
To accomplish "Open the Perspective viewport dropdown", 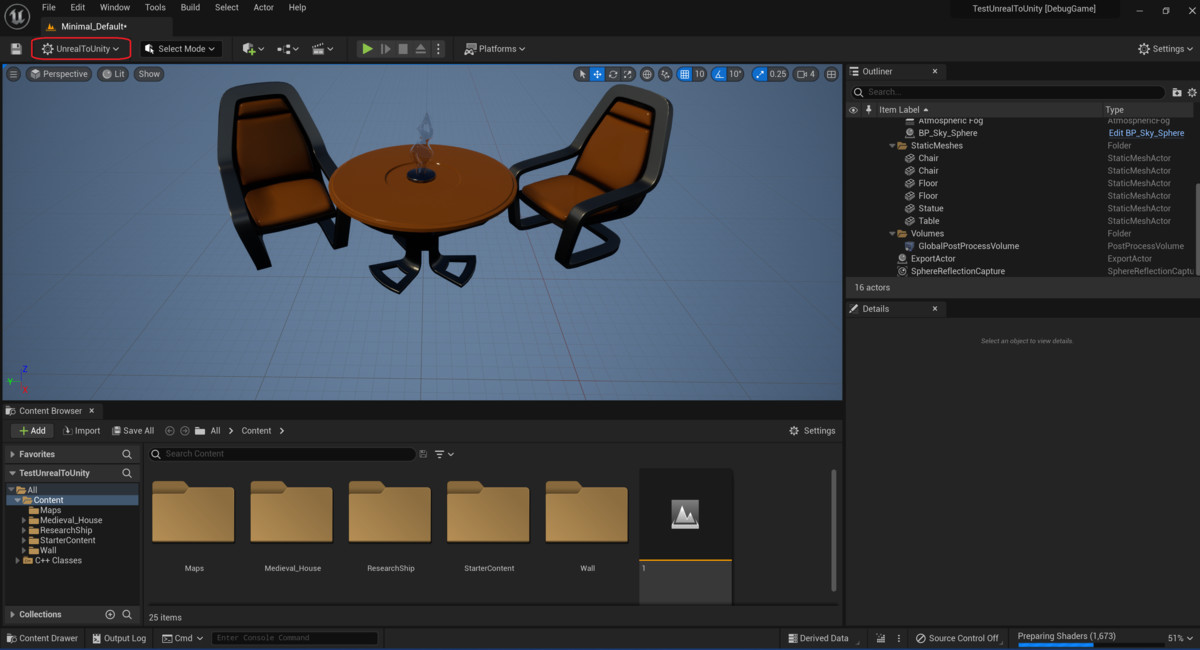I will pyautogui.click(x=59, y=74).
